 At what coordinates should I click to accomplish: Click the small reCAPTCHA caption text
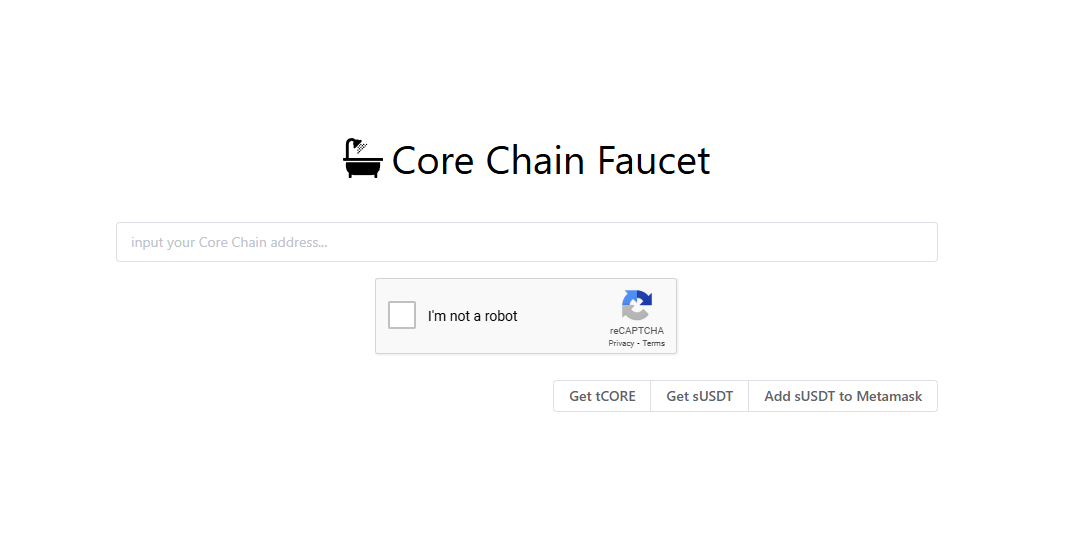pyautogui.click(x=637, y=331)
